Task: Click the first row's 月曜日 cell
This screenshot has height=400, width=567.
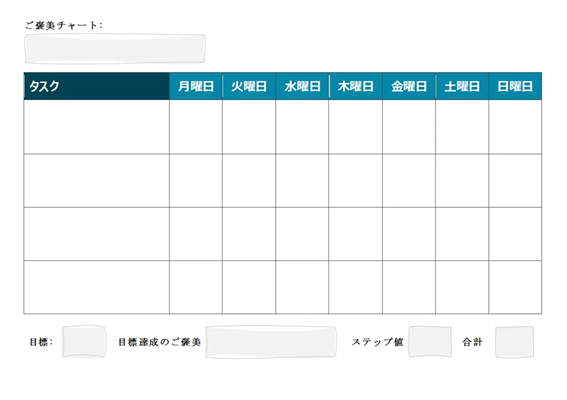Action: pos(196,127)
